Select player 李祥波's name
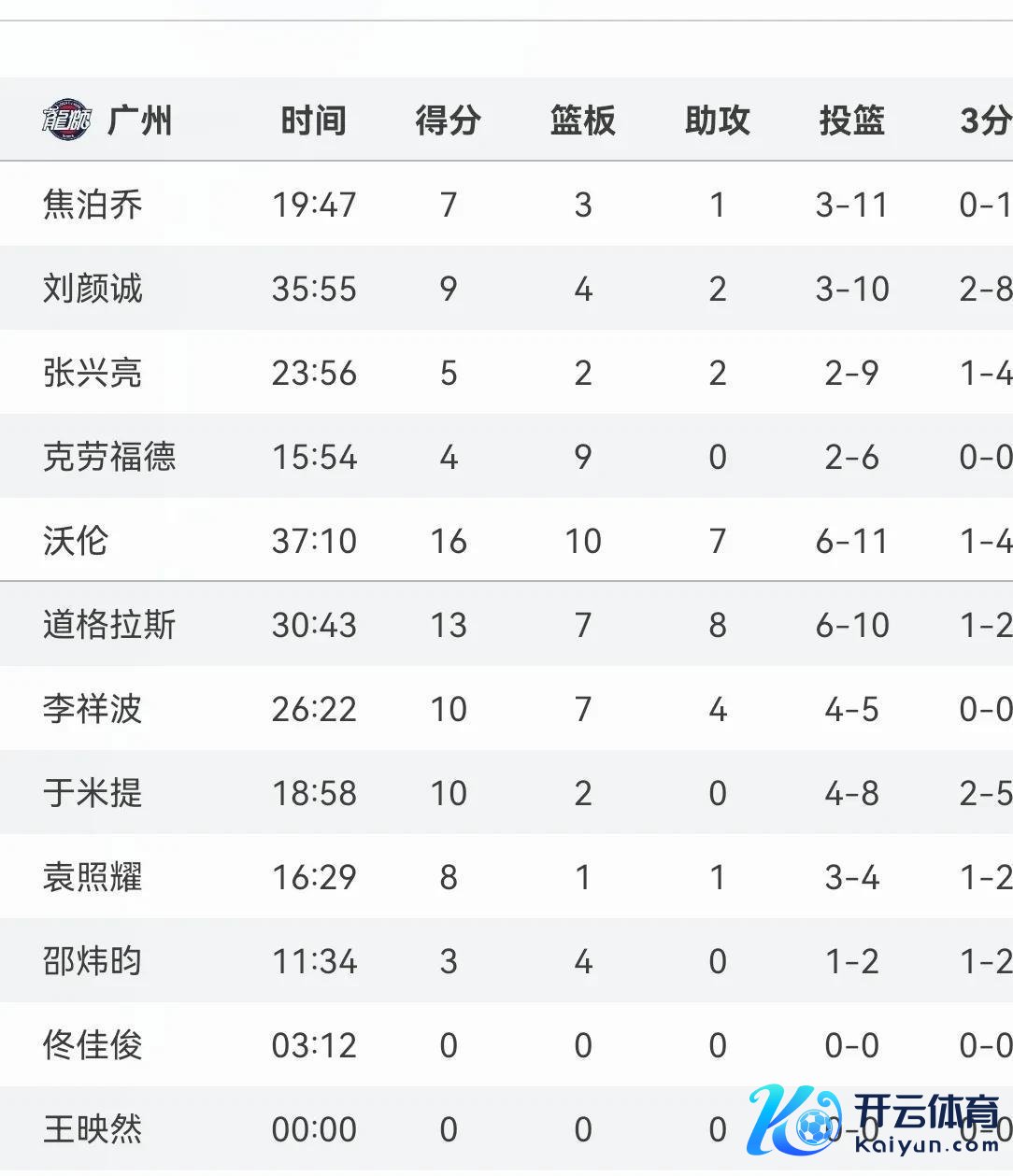This screenshot has height=1176, width=1013. (x=93, y=709)
